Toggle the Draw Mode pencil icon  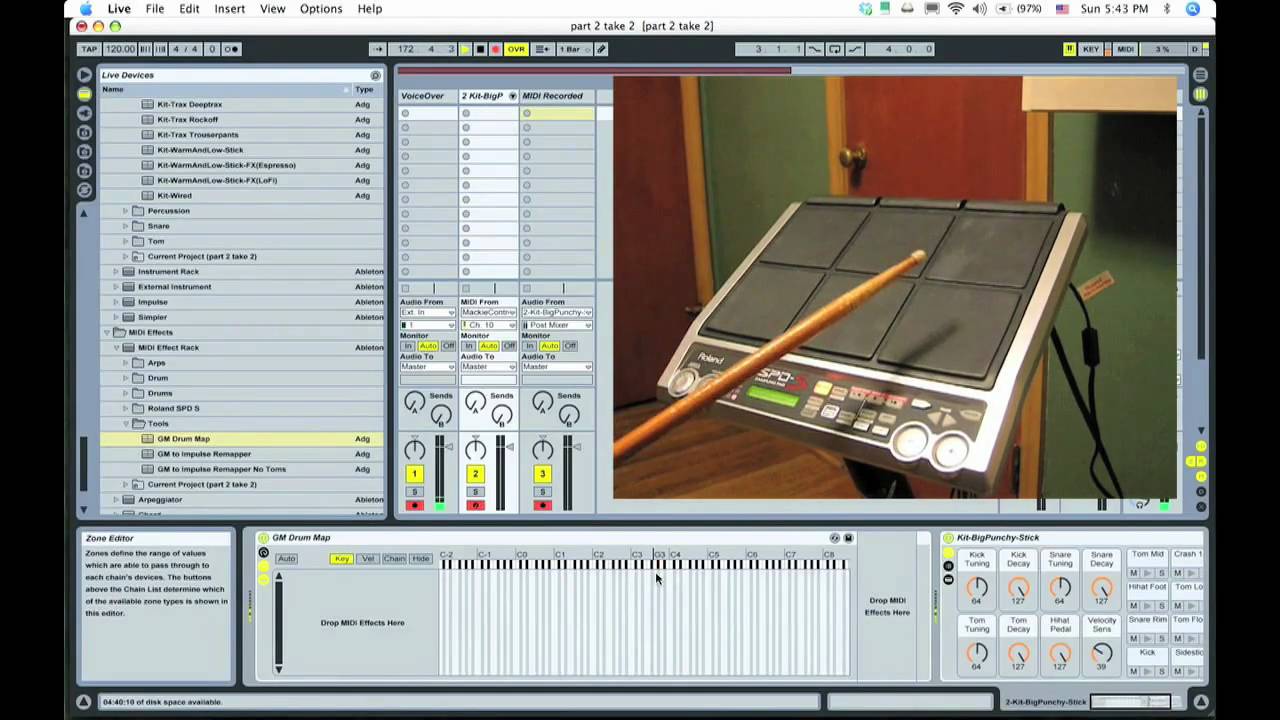tap(601, 49)
